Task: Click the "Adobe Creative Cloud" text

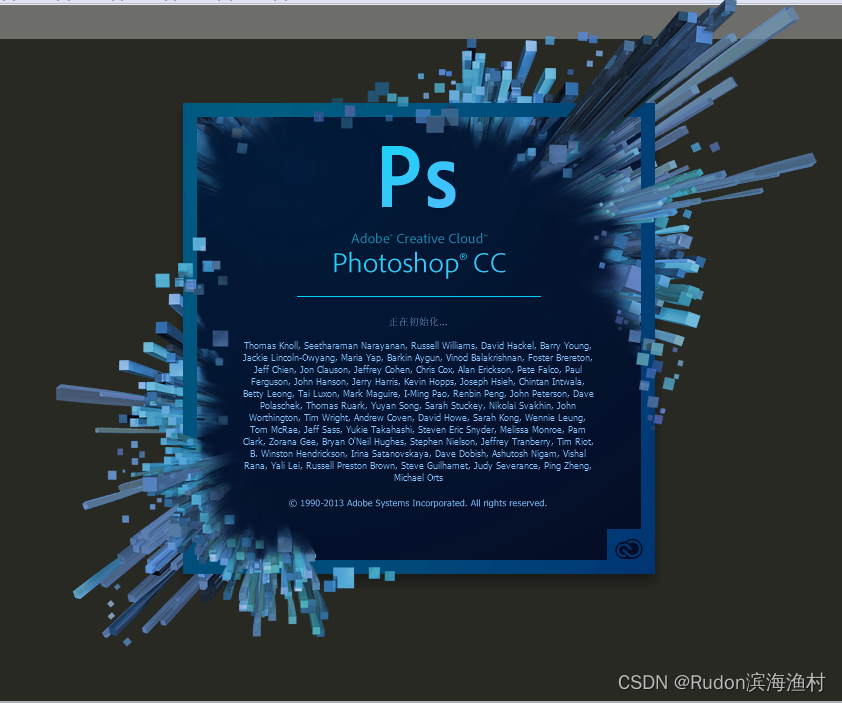Action: 419,238
